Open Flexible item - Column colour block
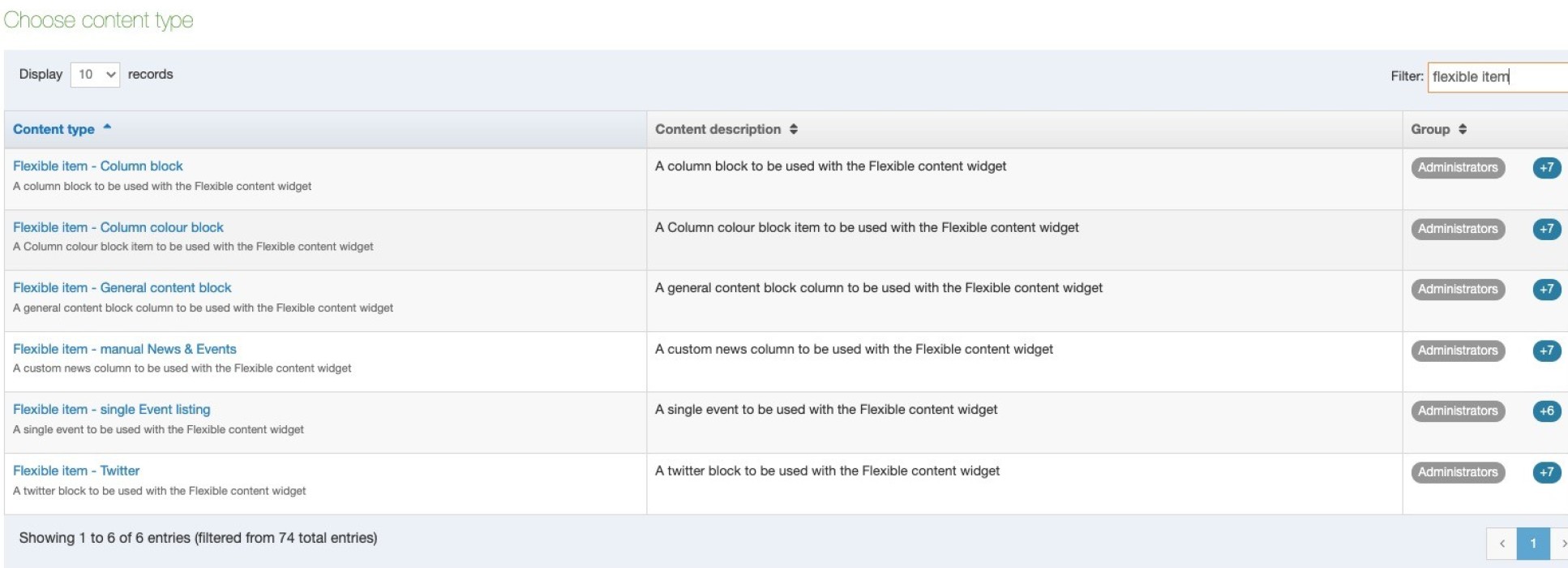 tap(118, 228)
